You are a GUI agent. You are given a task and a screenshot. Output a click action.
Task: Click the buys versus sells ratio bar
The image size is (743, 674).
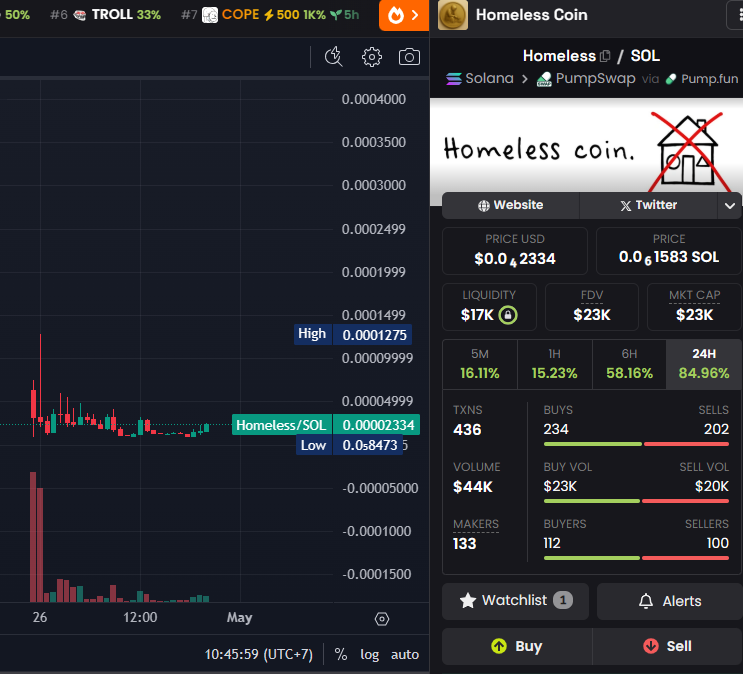coord(636,444)
